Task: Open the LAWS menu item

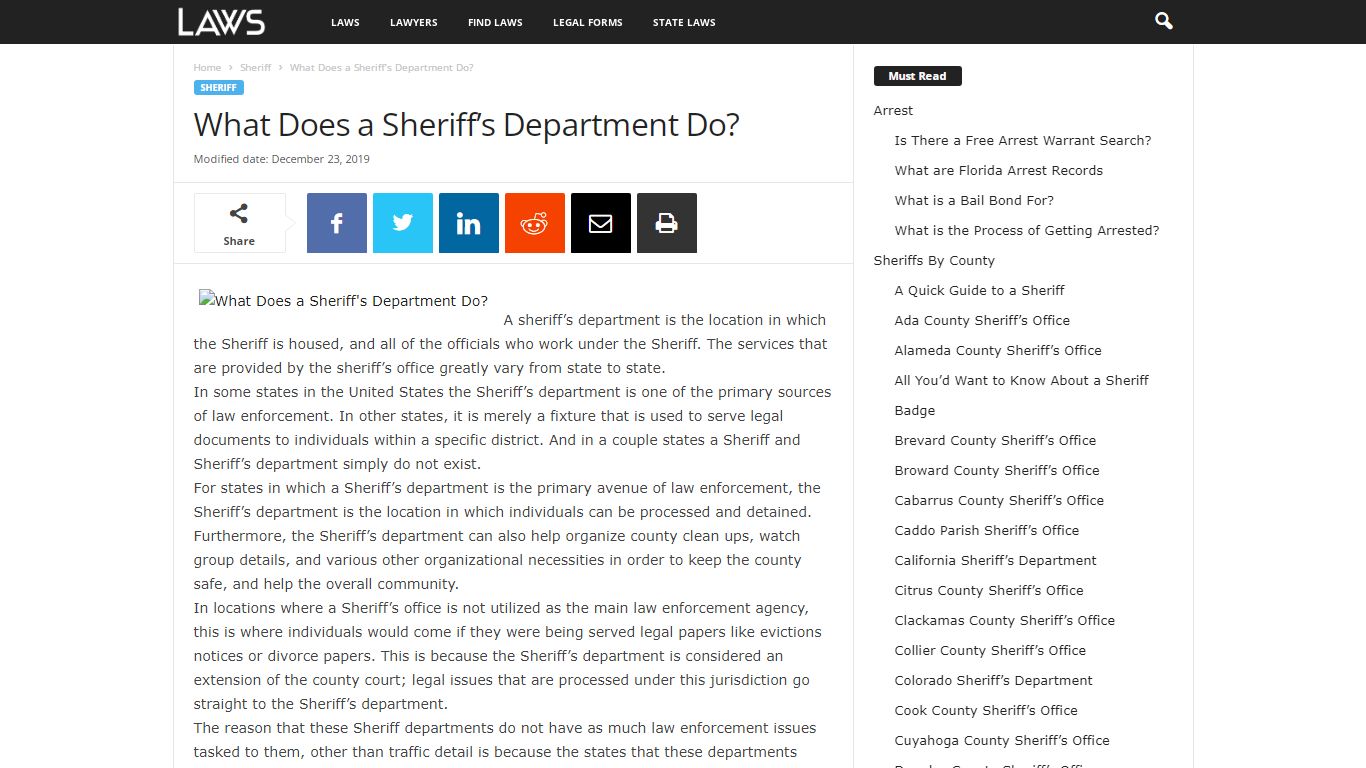Action: [345, 22]
